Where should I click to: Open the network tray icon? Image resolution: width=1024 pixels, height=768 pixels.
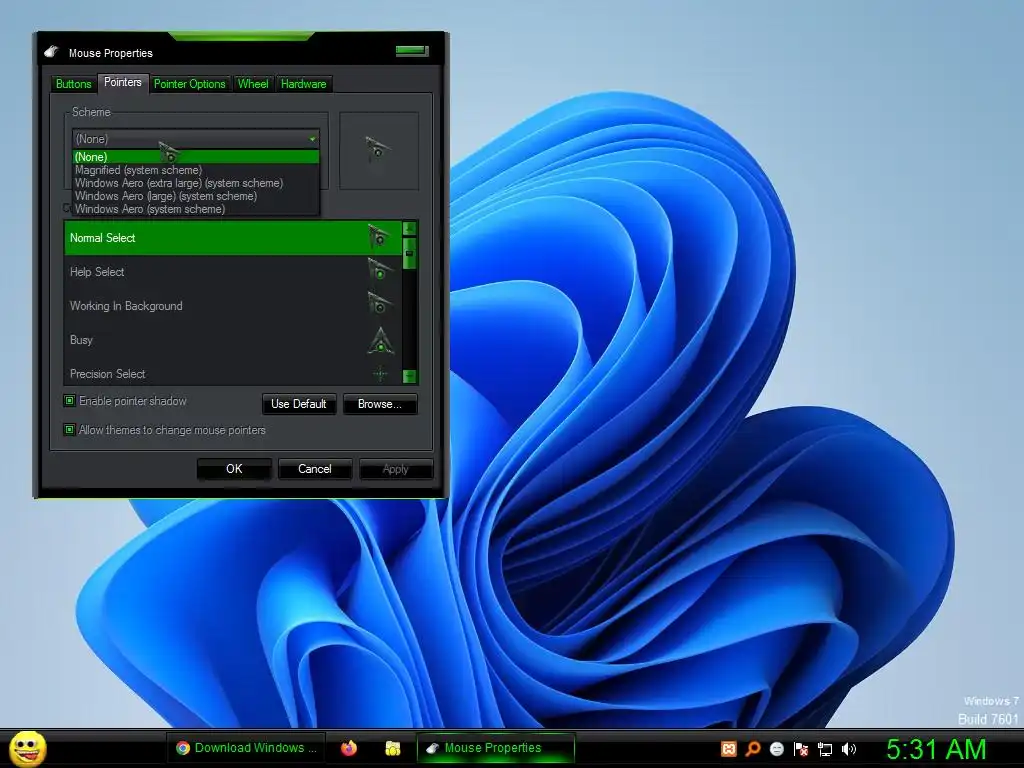tap(825, 749)
